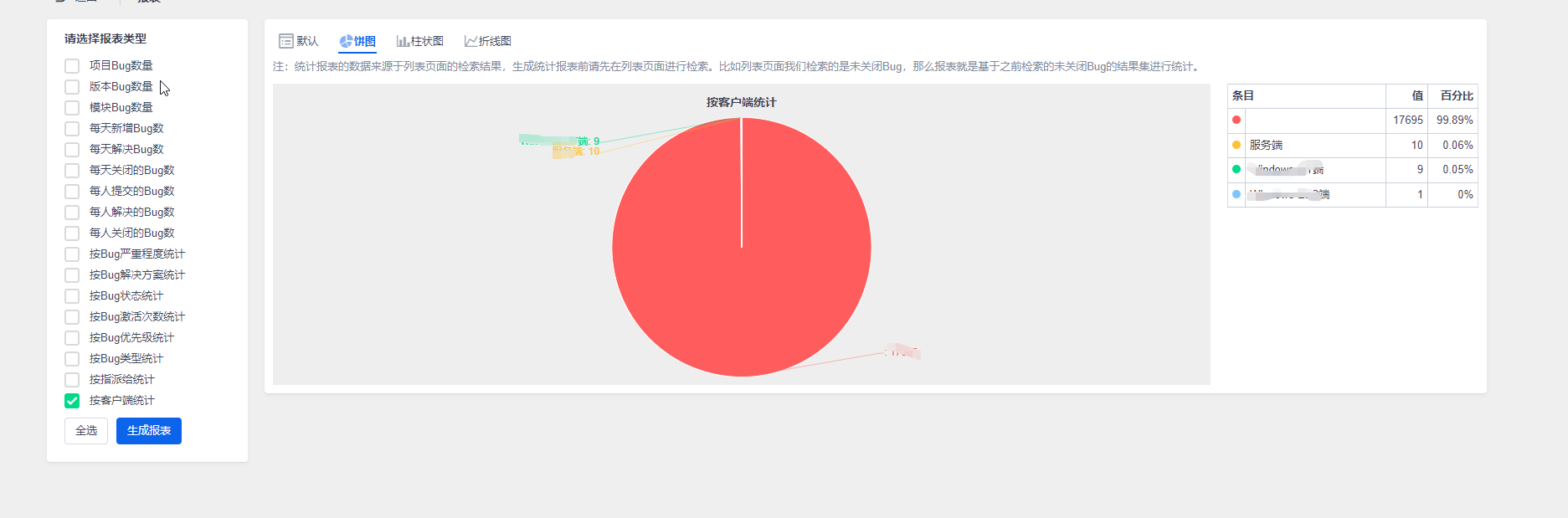
Task: Click the line chart icon
Action: (x=470, y=41)
